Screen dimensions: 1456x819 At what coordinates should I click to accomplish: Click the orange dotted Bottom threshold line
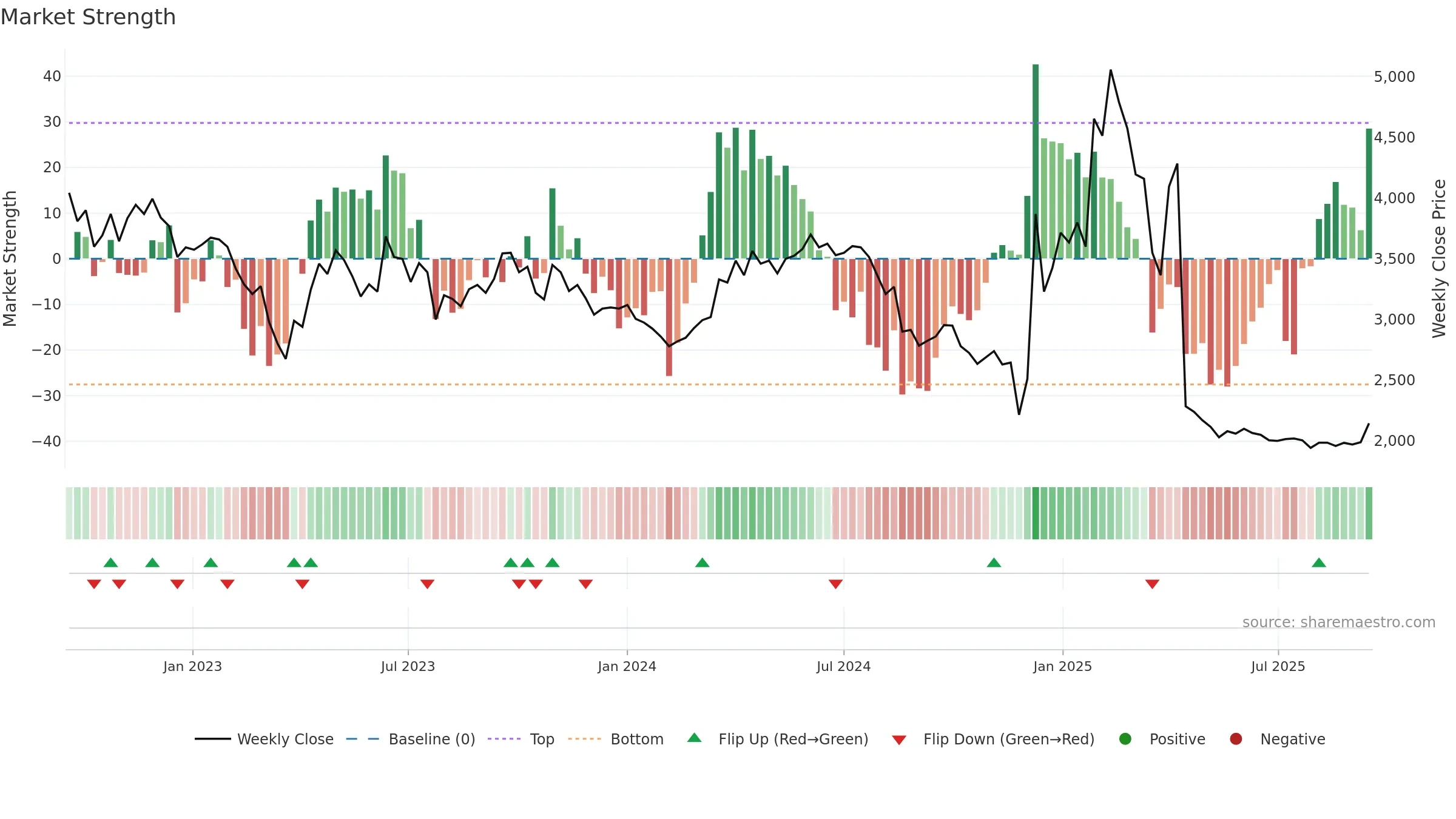(719, 385)
